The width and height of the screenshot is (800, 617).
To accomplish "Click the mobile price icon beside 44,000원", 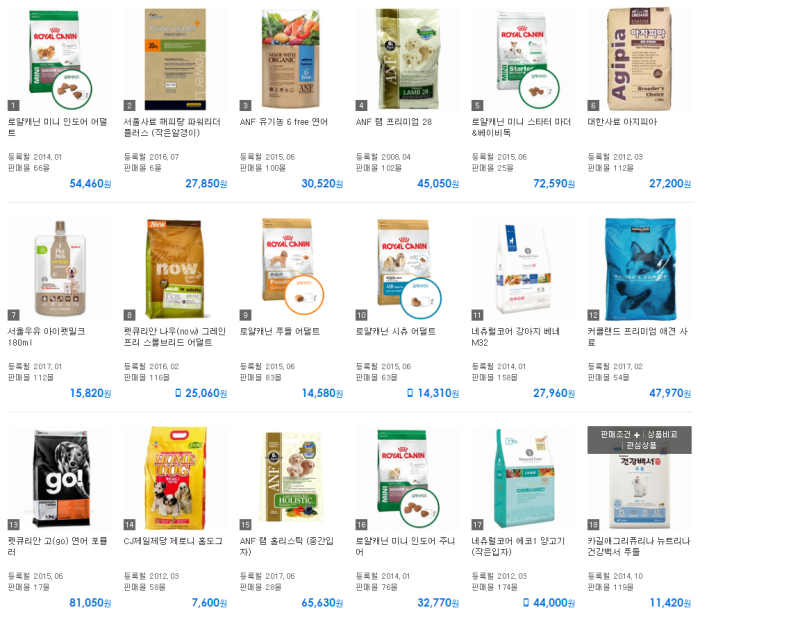I will point(526,603).
